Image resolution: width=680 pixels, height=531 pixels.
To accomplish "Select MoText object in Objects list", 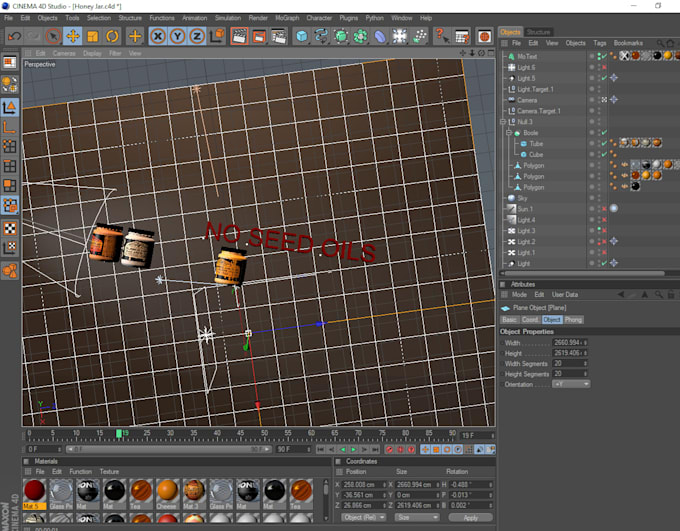I will 527,56.
